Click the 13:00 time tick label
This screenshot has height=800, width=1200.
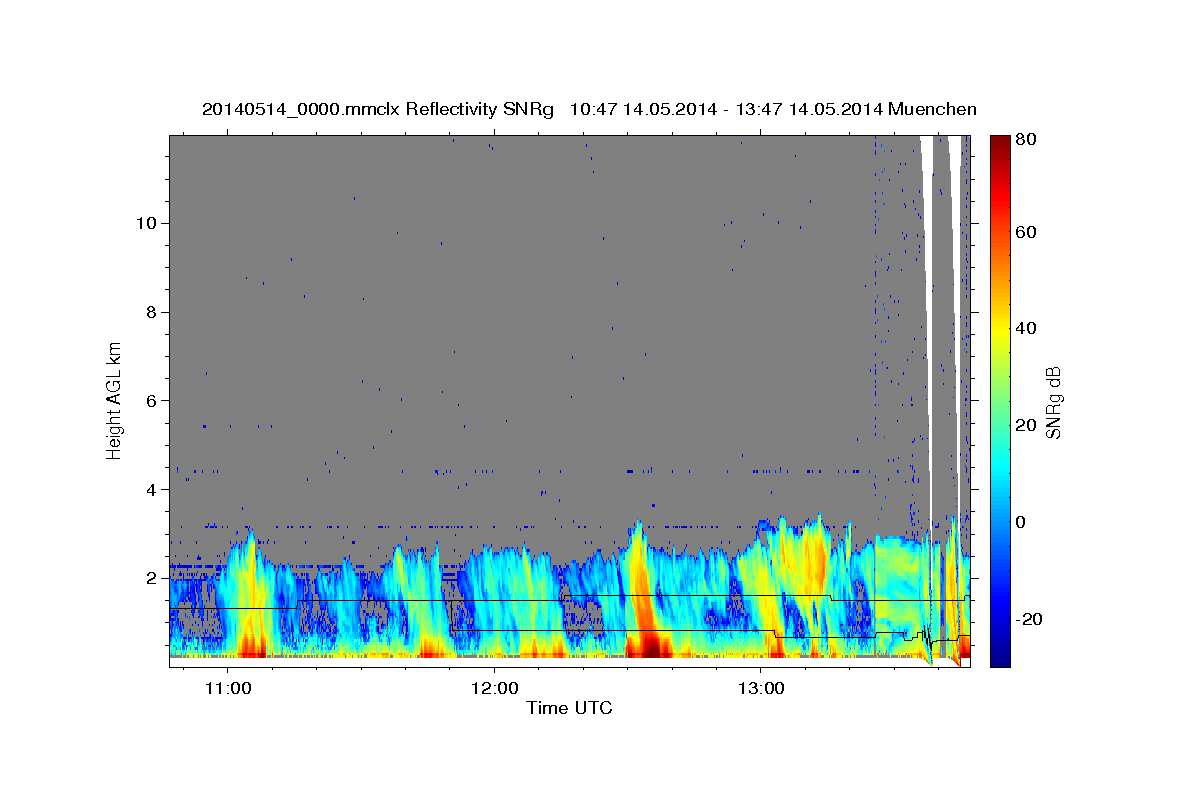tap(760, 688)
